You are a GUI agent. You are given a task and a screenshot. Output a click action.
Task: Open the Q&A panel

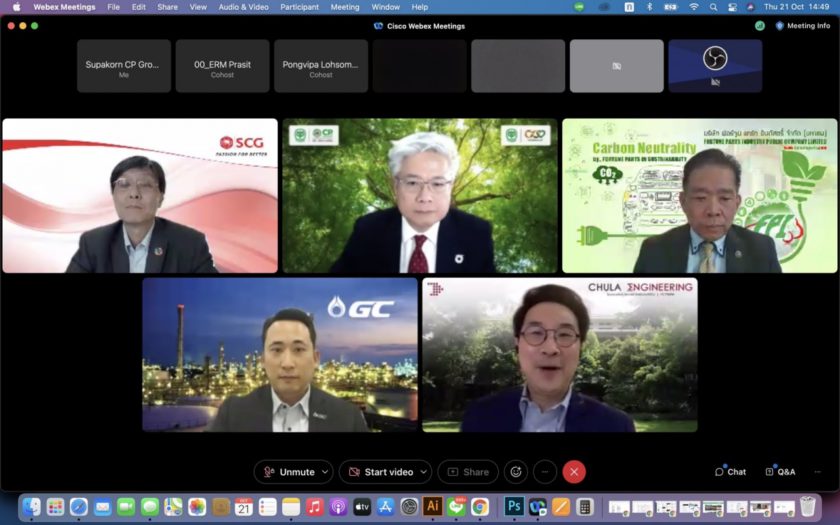click(780, 472)
